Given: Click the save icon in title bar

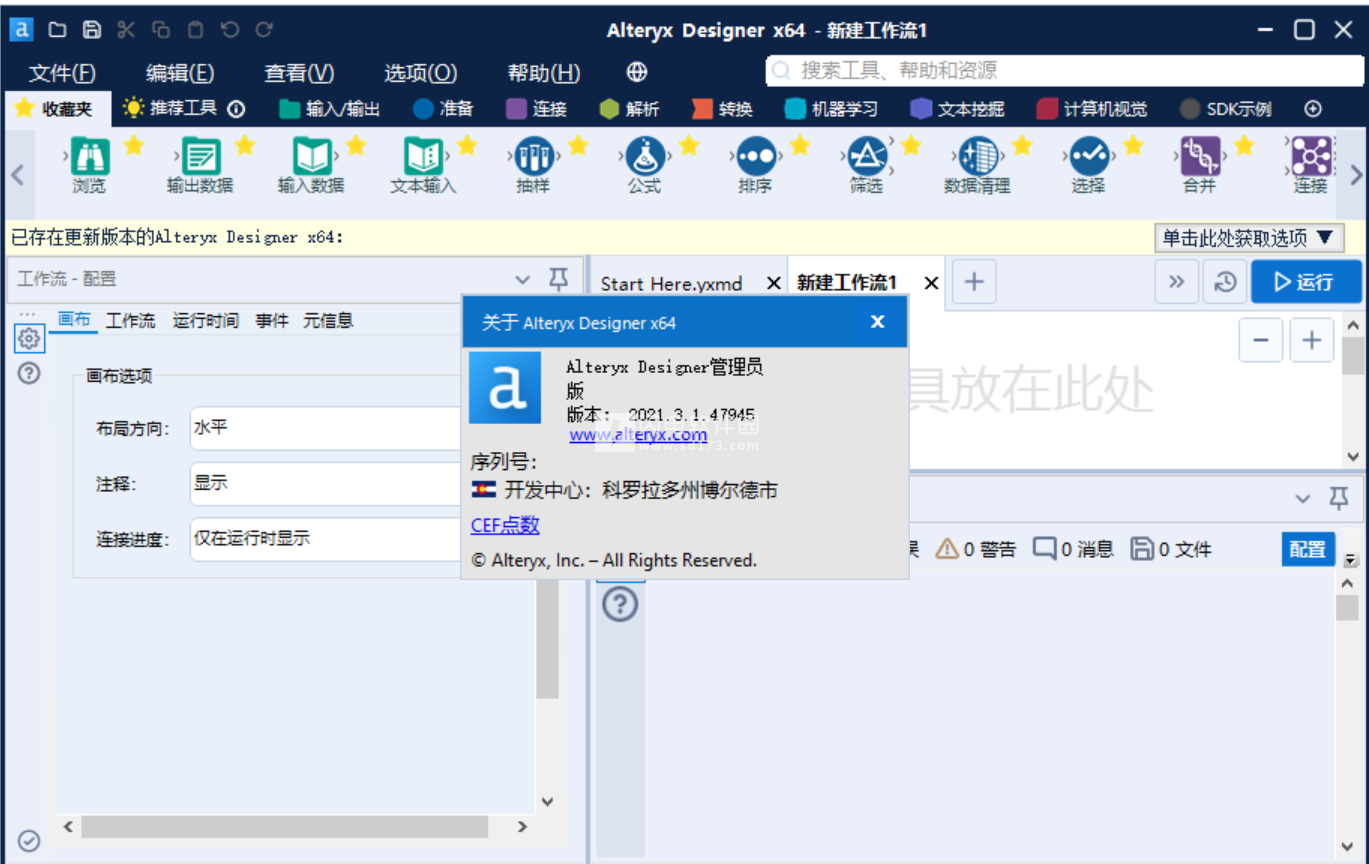Looking at the screenshot, I should pos(91,30).
